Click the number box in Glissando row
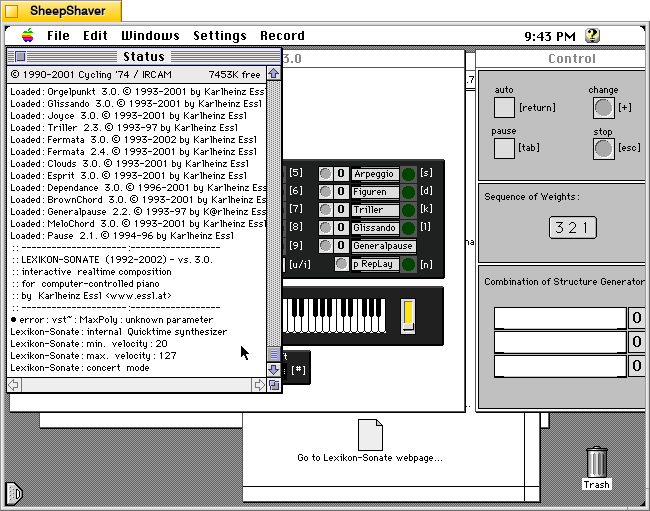This screenshot has width=650, height=511. point(341,228)
